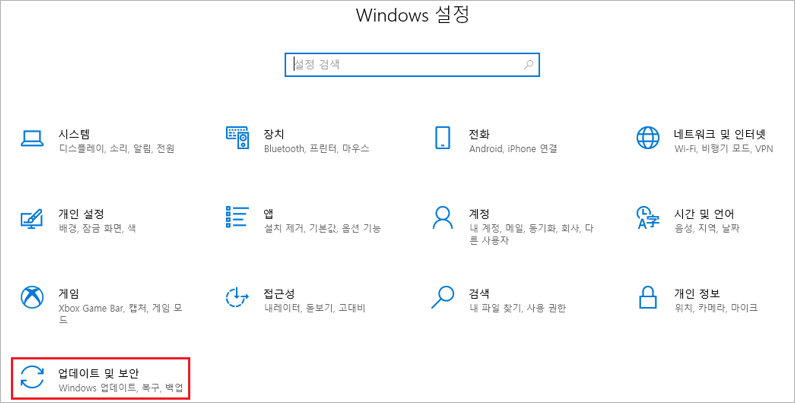
Task: Click the Windows 설정 page heading
Action: click(412, 15)
